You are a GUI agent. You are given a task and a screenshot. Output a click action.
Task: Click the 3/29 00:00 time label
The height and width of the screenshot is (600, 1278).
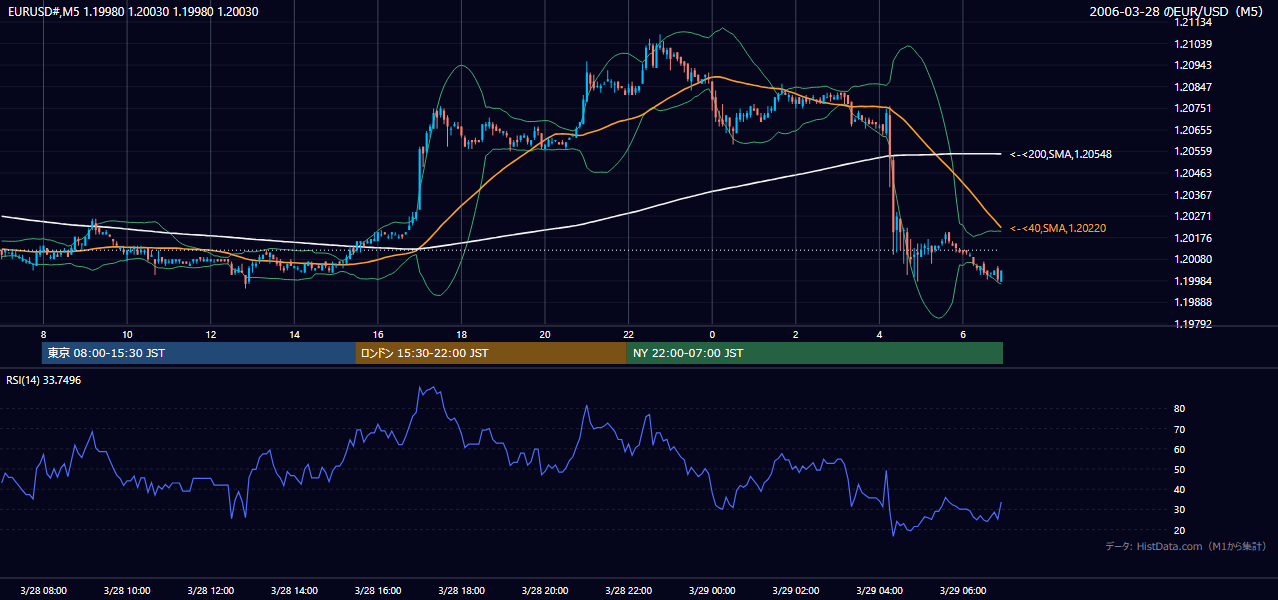pyautogui.click(x=712, y=591)
